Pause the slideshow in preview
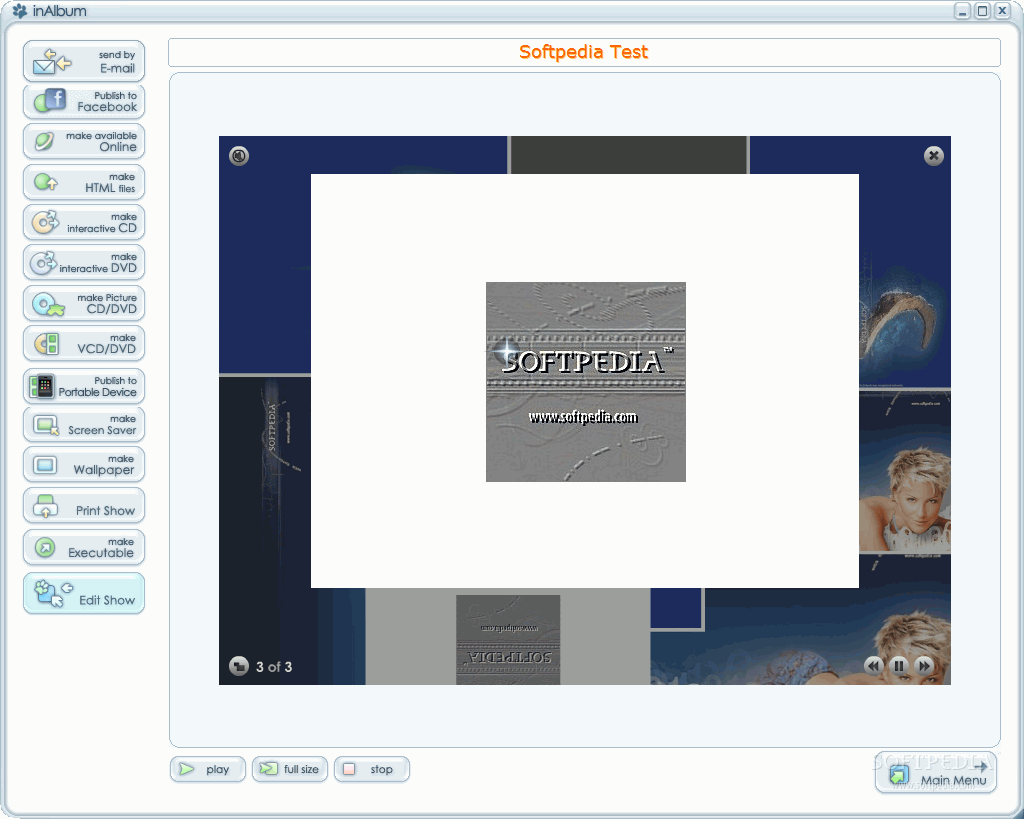The width and height of the screenshot is (1024, 819). click(x=899, y=666)
